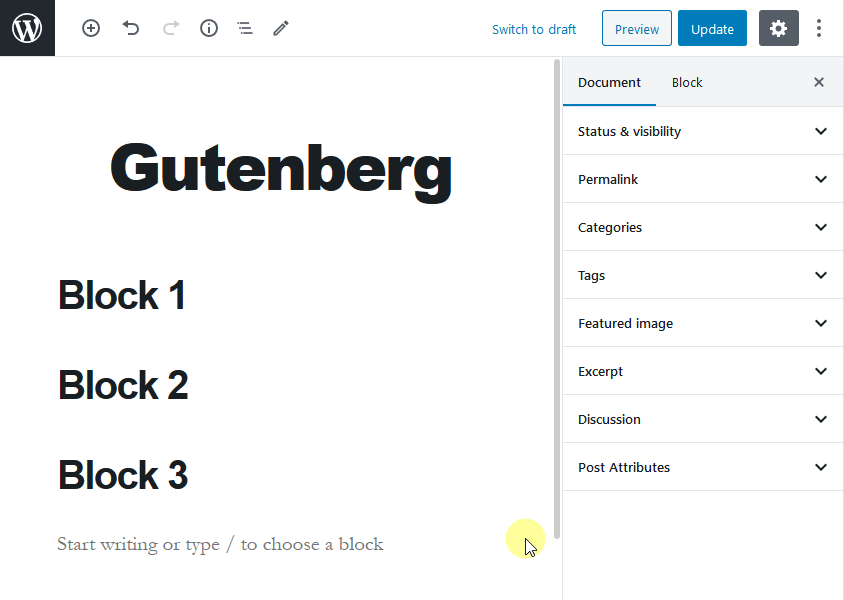The height and width of the screenshot is (600, 844).
Task: Switch to the Block tab
Action: pos(687,83)
